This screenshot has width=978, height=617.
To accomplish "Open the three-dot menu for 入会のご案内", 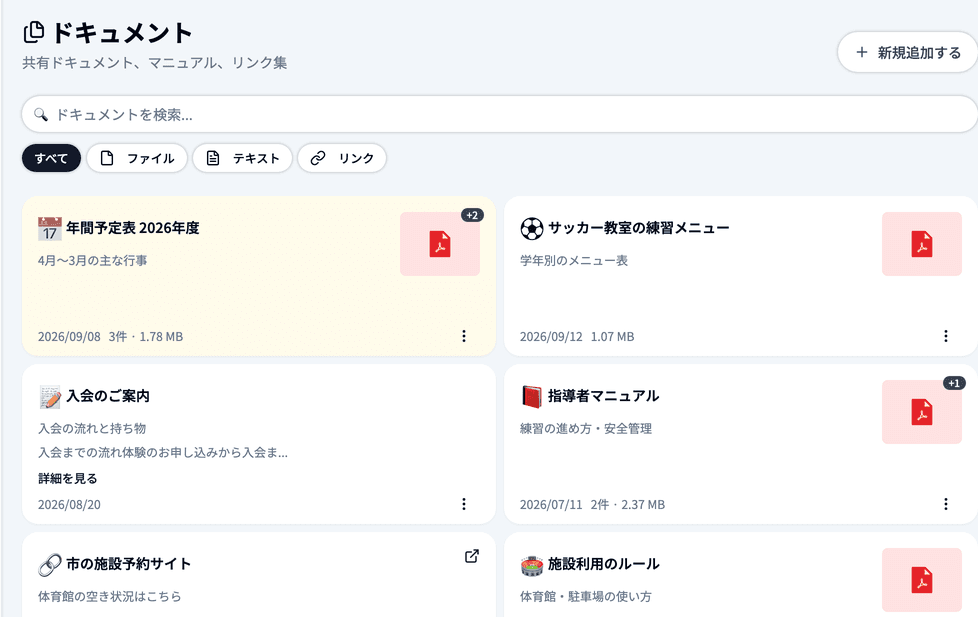I will coord(463,504).
